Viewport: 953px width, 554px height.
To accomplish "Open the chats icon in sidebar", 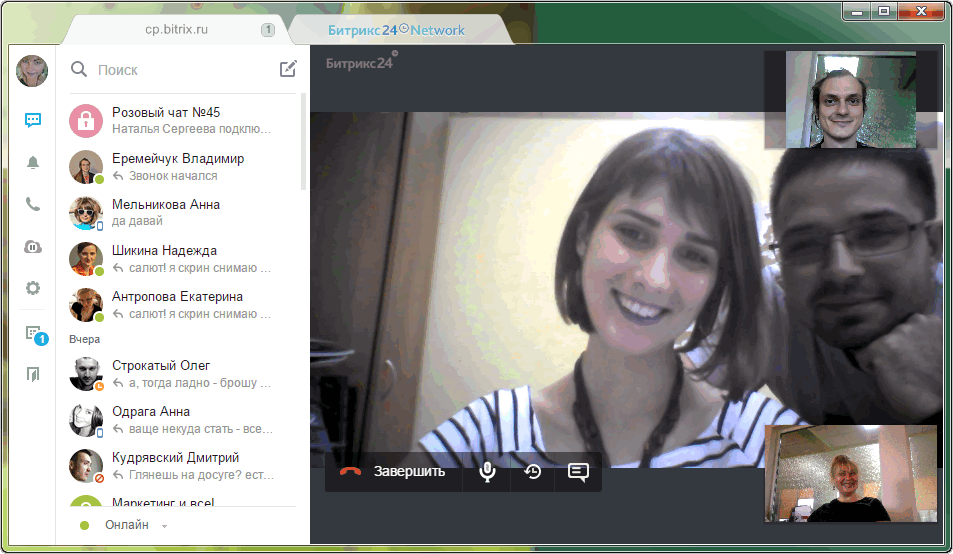I will tap(33, 120).
